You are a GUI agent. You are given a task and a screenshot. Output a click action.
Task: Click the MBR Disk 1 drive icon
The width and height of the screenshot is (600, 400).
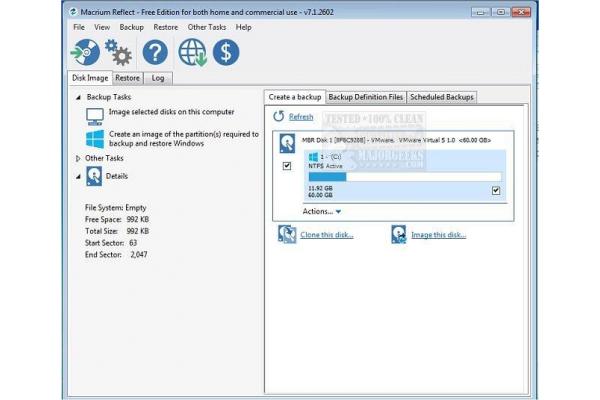(287, 143)
